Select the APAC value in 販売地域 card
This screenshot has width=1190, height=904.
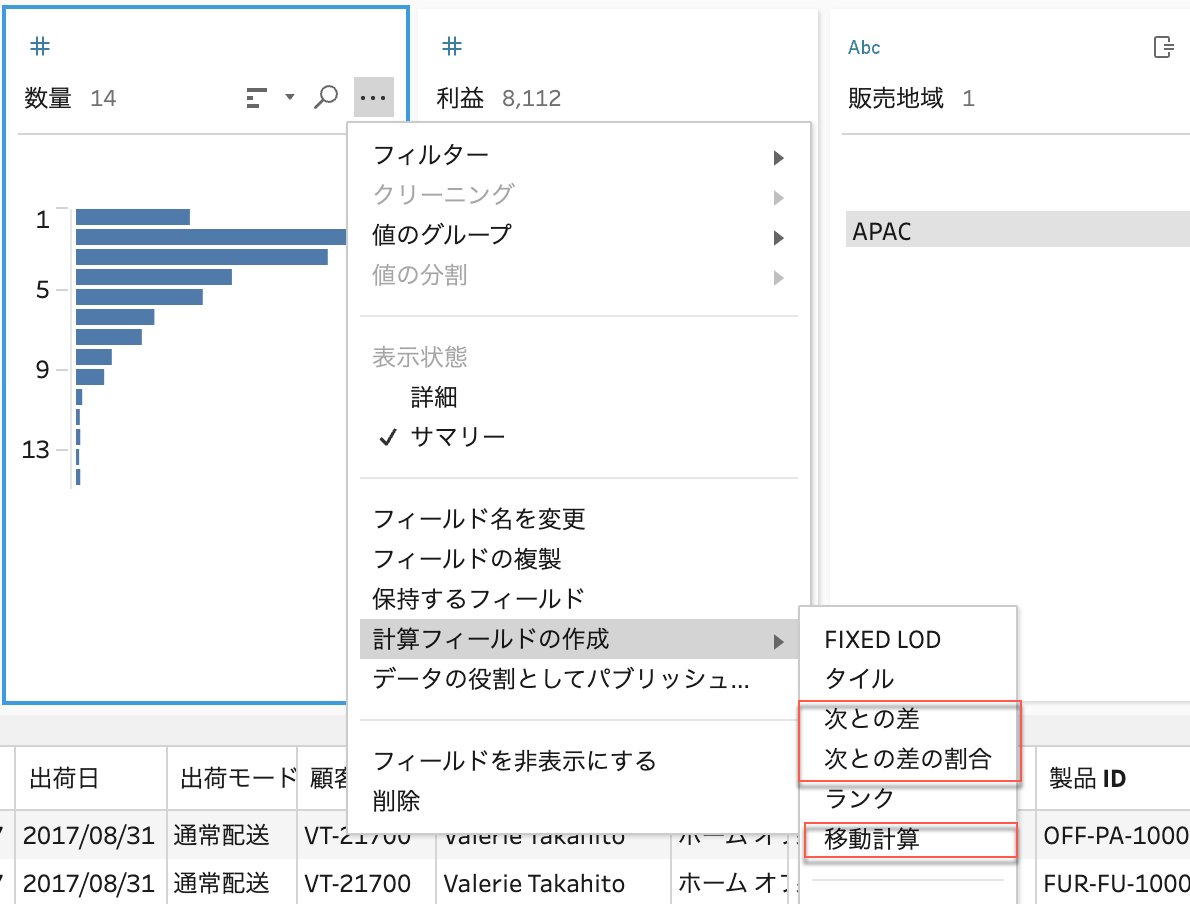click(x=1018, y=230)
